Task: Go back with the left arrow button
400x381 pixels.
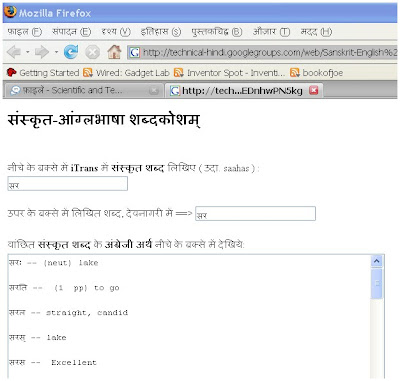Action: 14,52
